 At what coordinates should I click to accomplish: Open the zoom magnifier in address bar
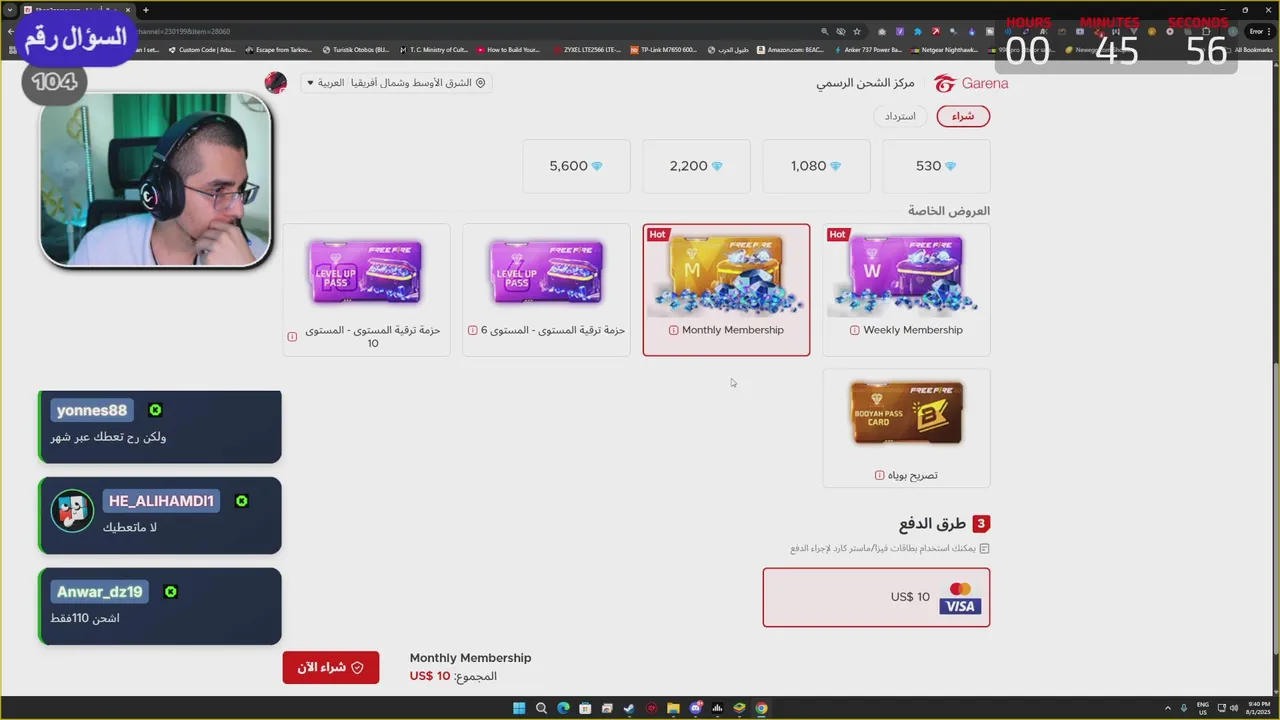[x=824, y=32]
